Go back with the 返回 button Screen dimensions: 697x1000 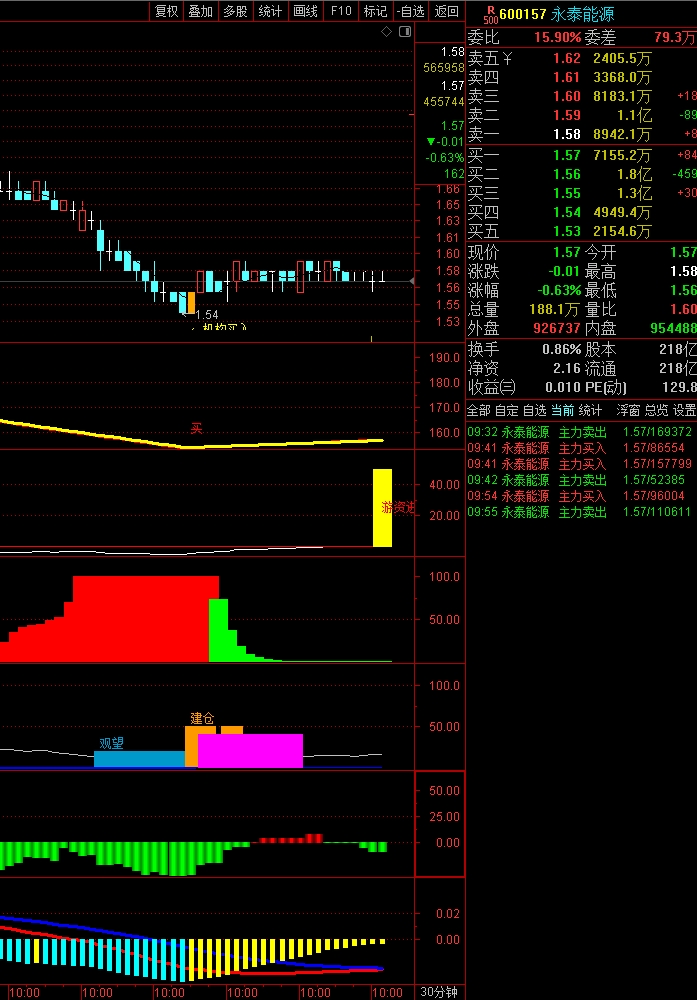446,11
